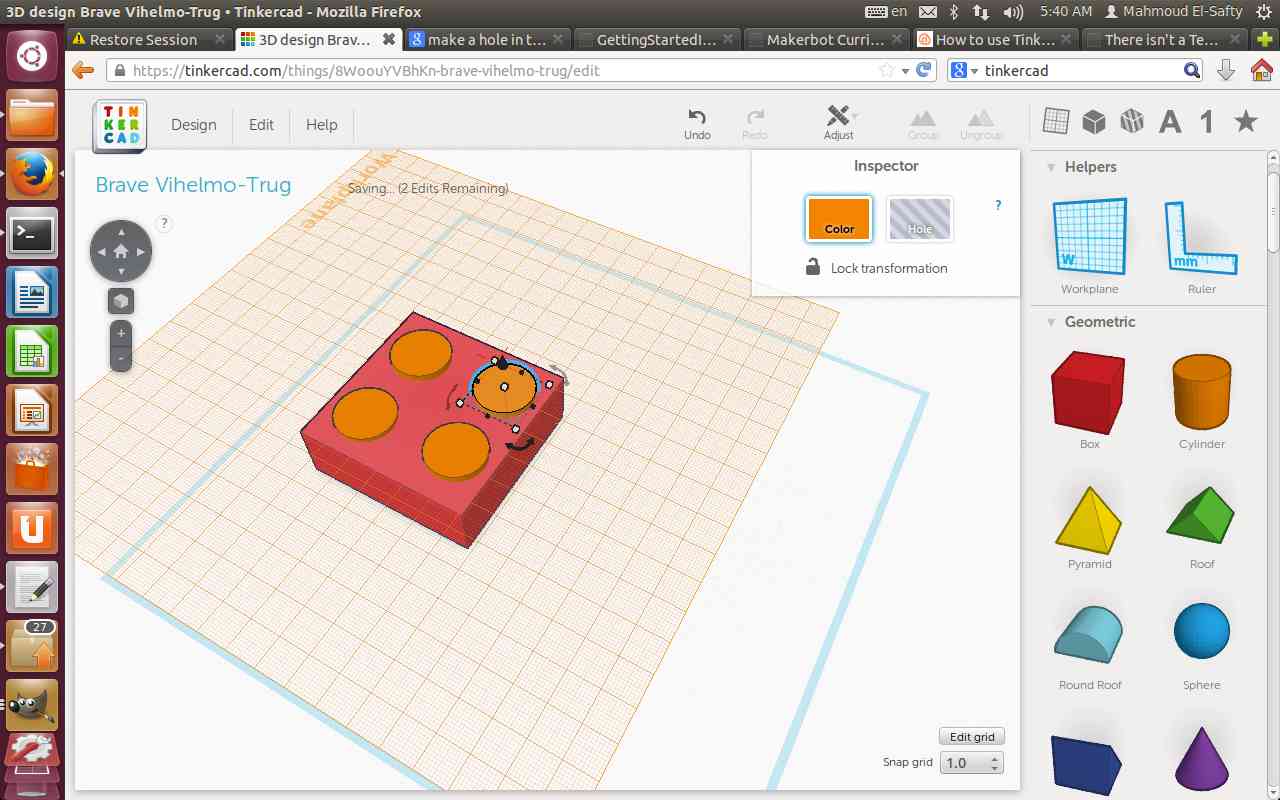The width and height of the screenshot is (1280, 800).
Task: Select the Workplane helper tool
Action: pyautogui.click(x=1089, y=238)
